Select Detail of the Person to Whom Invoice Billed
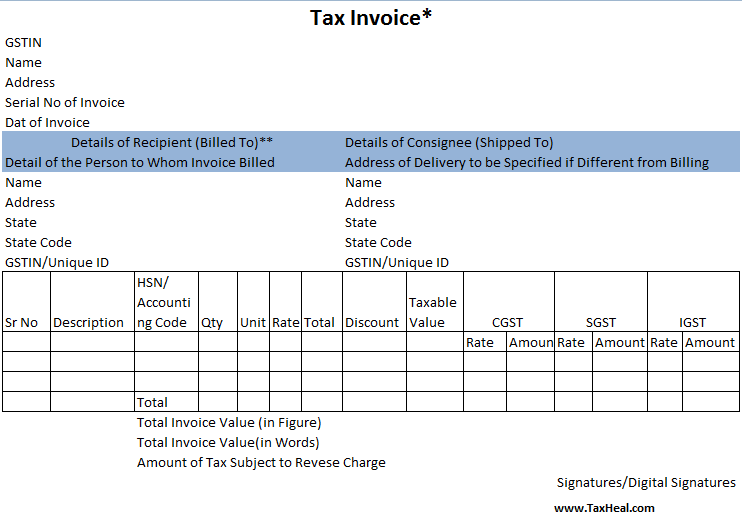The image size is (754, 527). 140,163
